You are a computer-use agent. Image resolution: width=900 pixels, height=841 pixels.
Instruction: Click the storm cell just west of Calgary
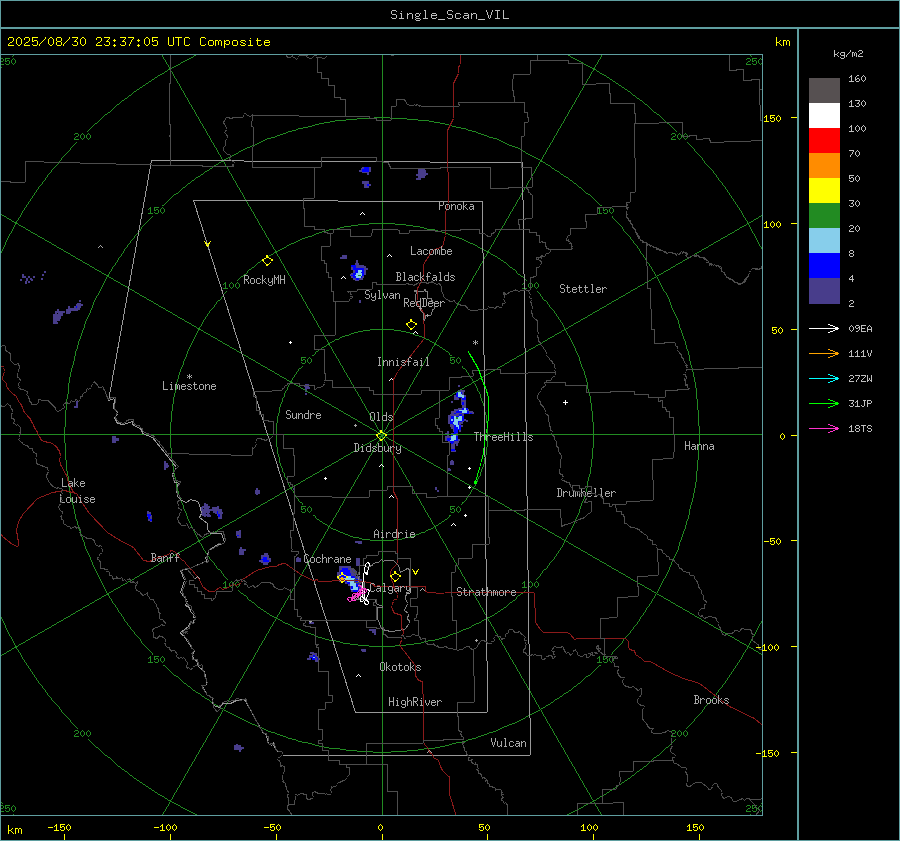pos(349,578)
